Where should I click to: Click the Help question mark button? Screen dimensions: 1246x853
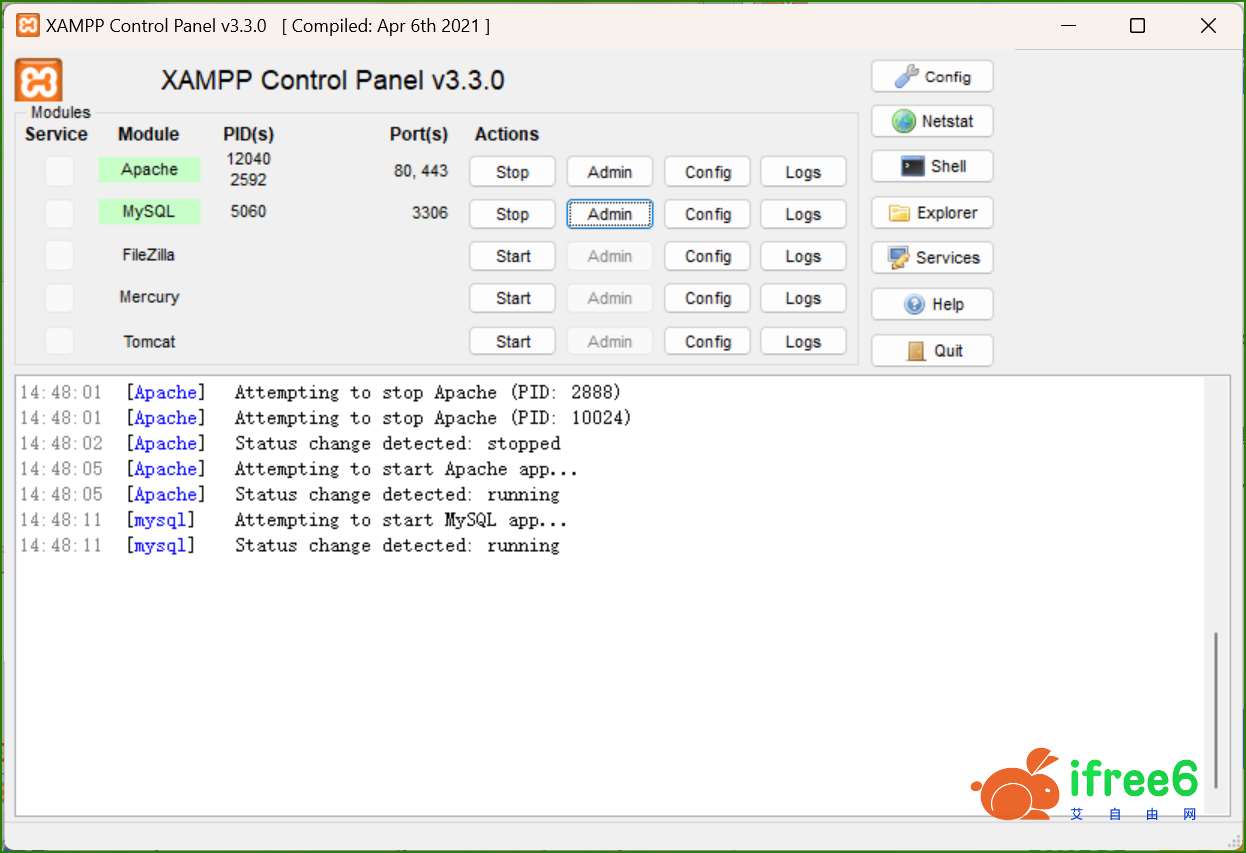point(932,305)
